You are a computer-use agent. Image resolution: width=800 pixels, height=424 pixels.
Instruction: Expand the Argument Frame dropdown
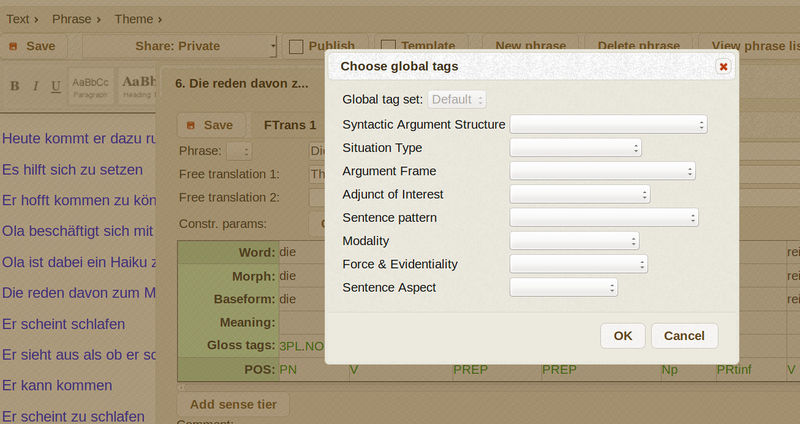click(602, 171)
